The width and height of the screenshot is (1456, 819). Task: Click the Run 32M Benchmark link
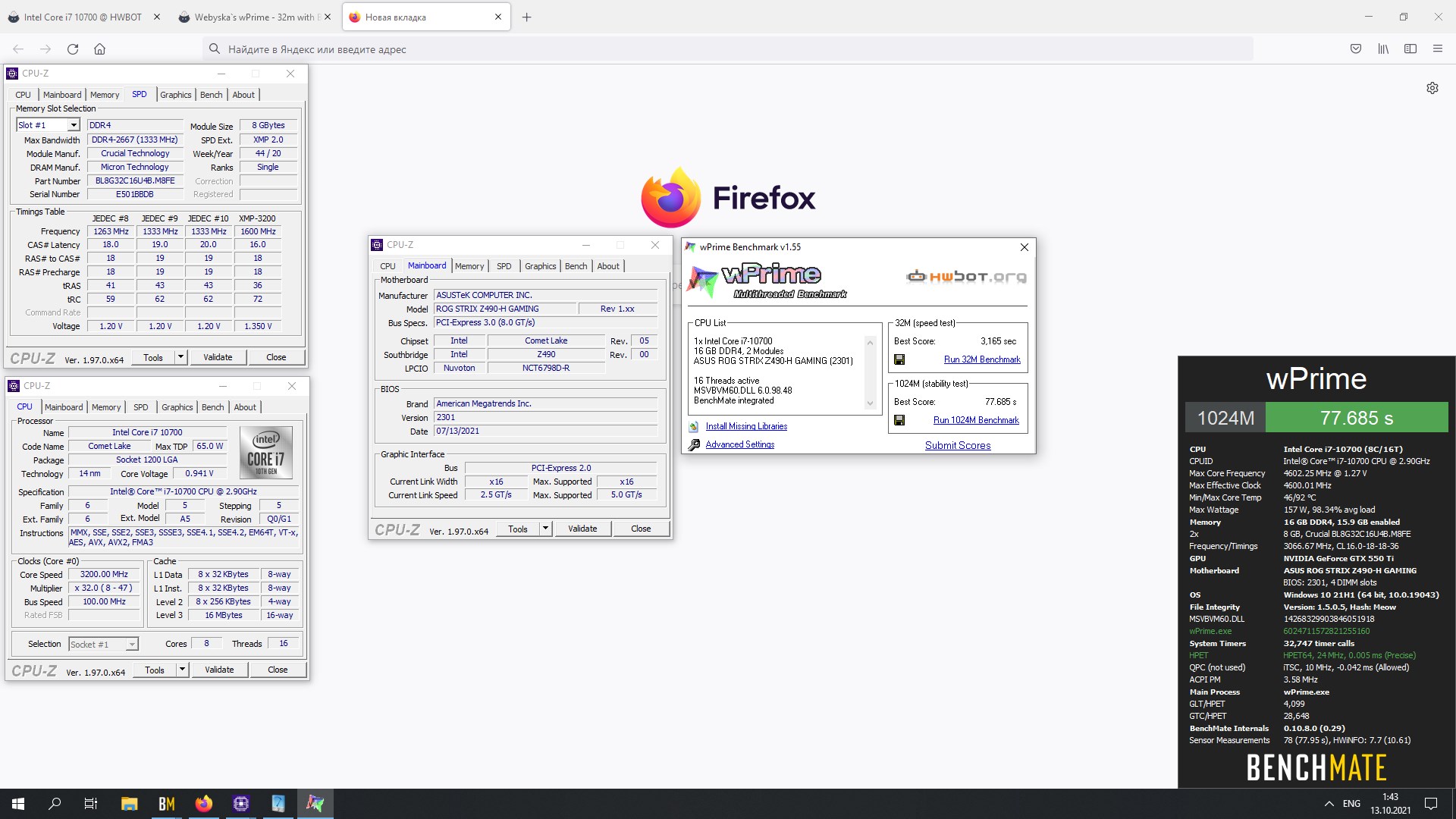(x=982, y=359)
